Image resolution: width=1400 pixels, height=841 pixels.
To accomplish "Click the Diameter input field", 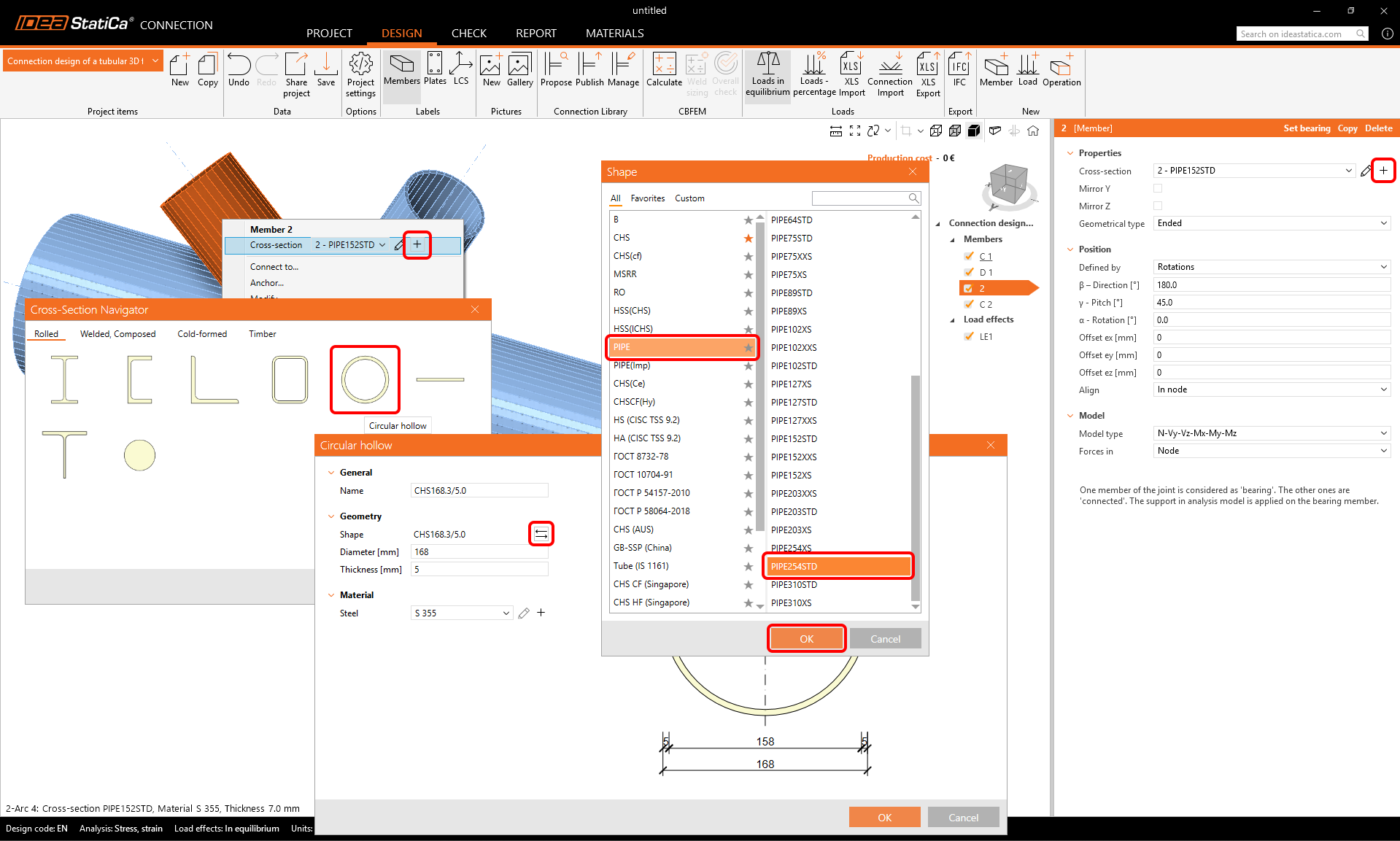I will (479, 552).
